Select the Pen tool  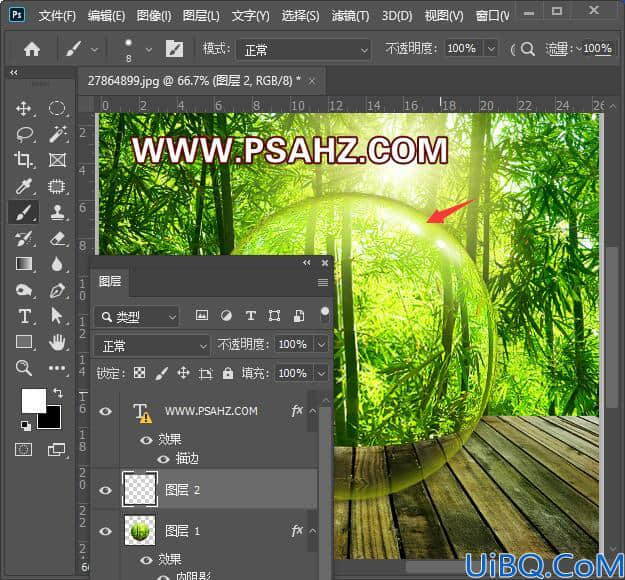coord(57,290)
